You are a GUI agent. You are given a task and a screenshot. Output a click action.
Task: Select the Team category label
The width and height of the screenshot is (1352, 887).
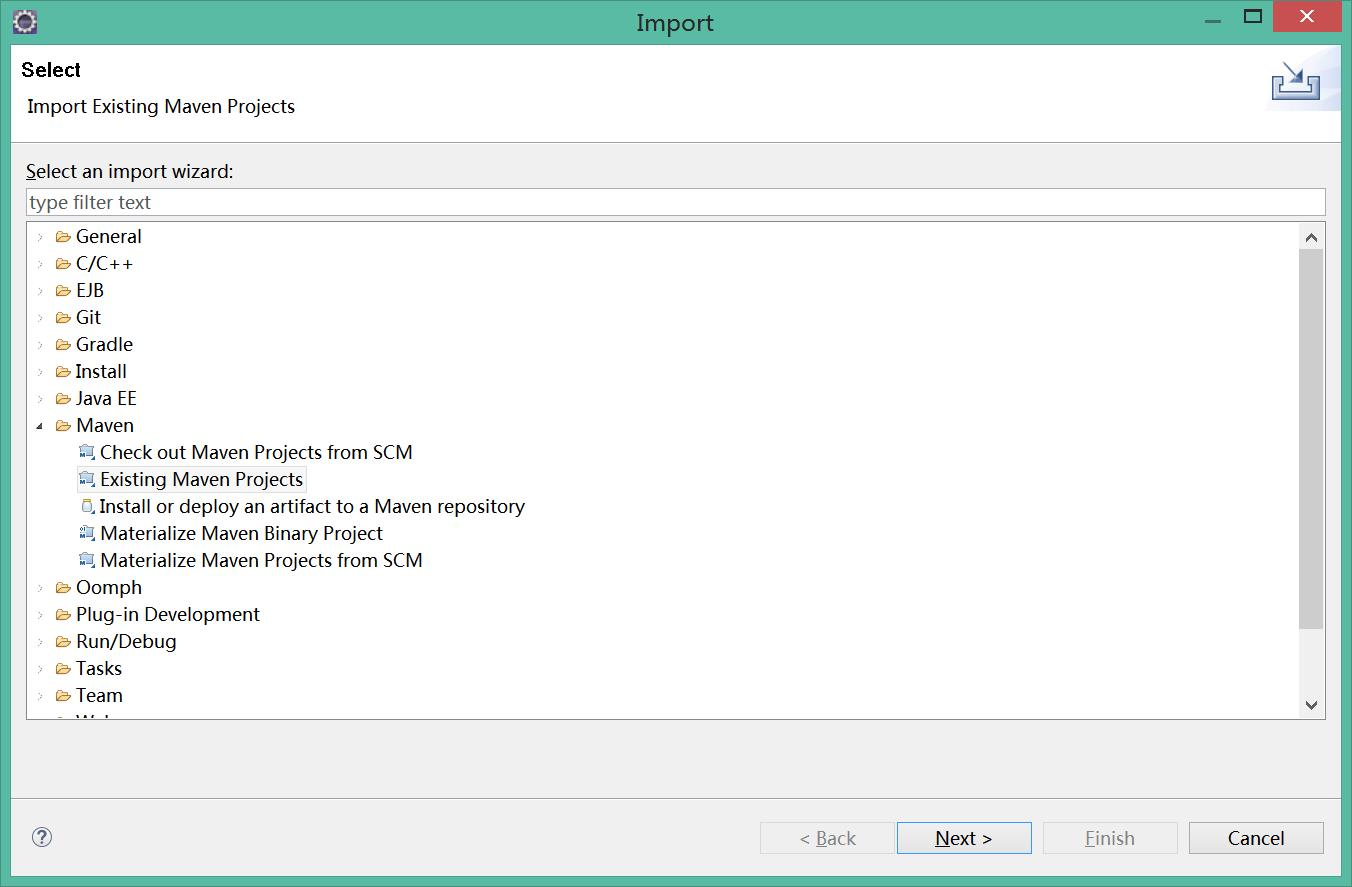[99, 695]
